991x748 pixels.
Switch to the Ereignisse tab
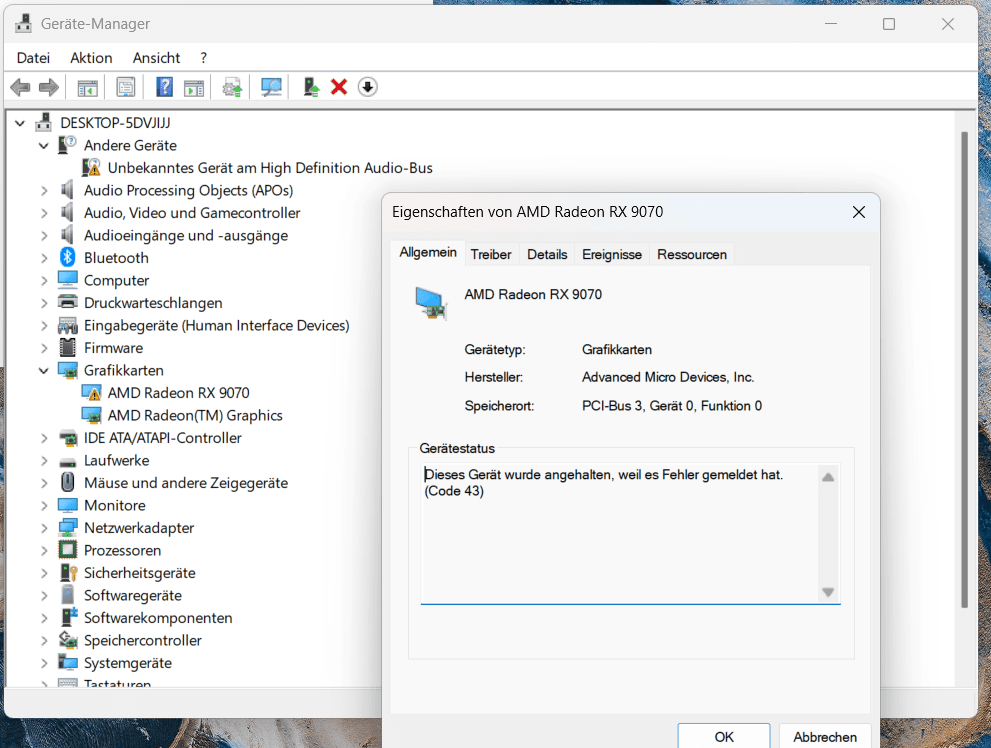[612, 254]
